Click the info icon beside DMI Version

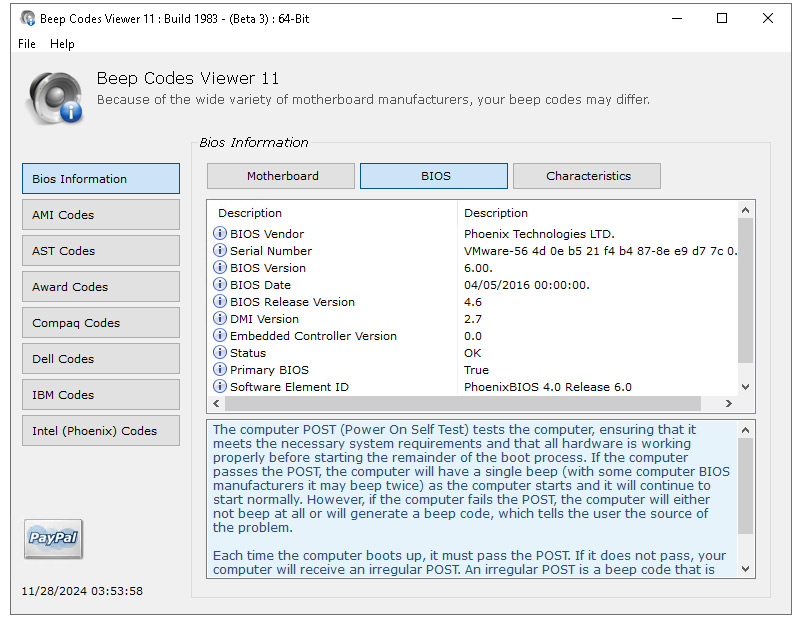click(x=219, y=318)
